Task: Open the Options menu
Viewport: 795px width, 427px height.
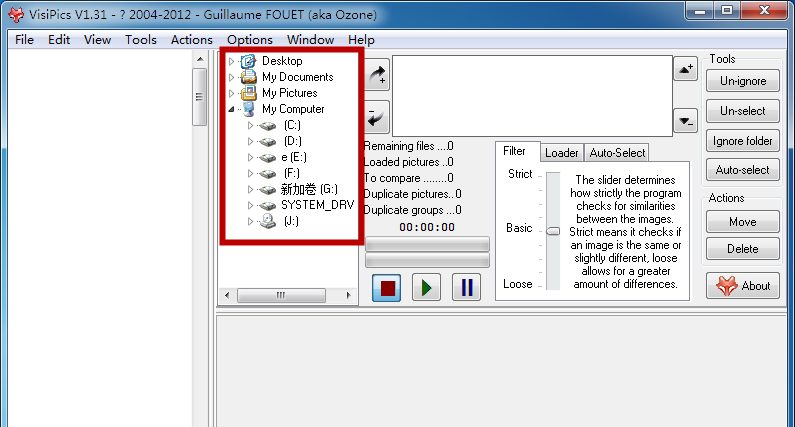Action: (249, 40)
